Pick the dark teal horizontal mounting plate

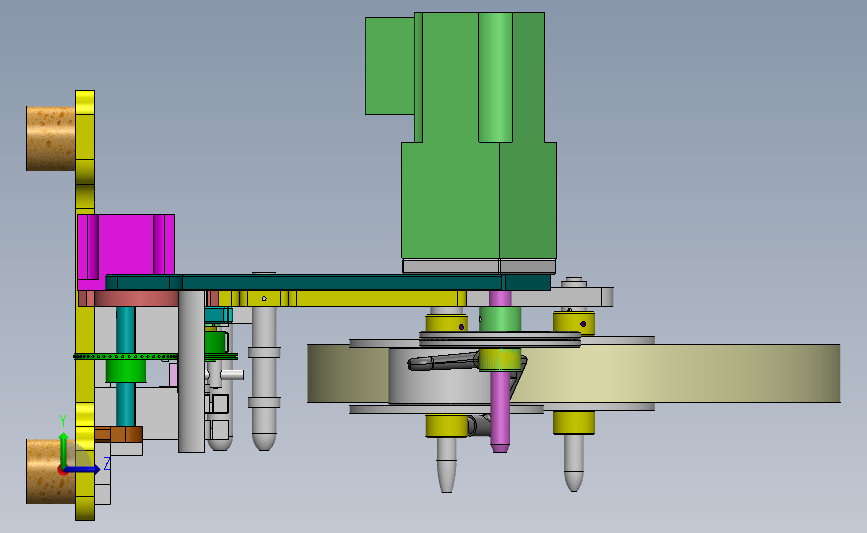[x=327, y=283]
